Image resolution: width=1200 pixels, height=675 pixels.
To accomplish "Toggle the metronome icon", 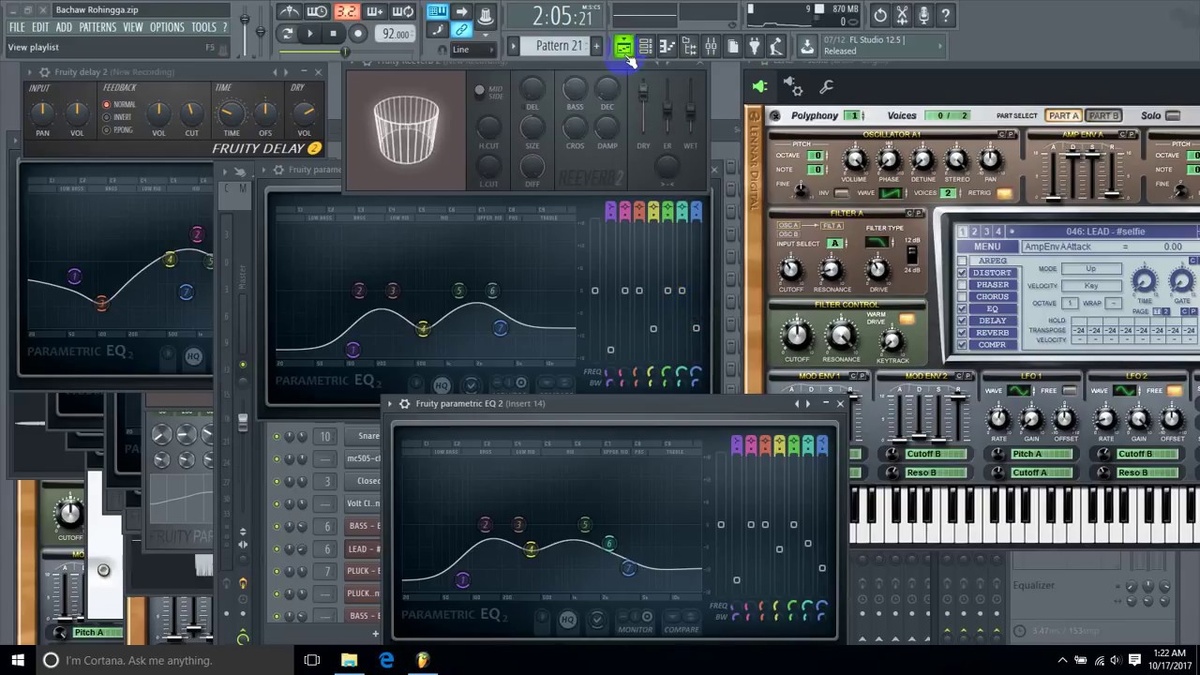I will [x=289, y=11].
